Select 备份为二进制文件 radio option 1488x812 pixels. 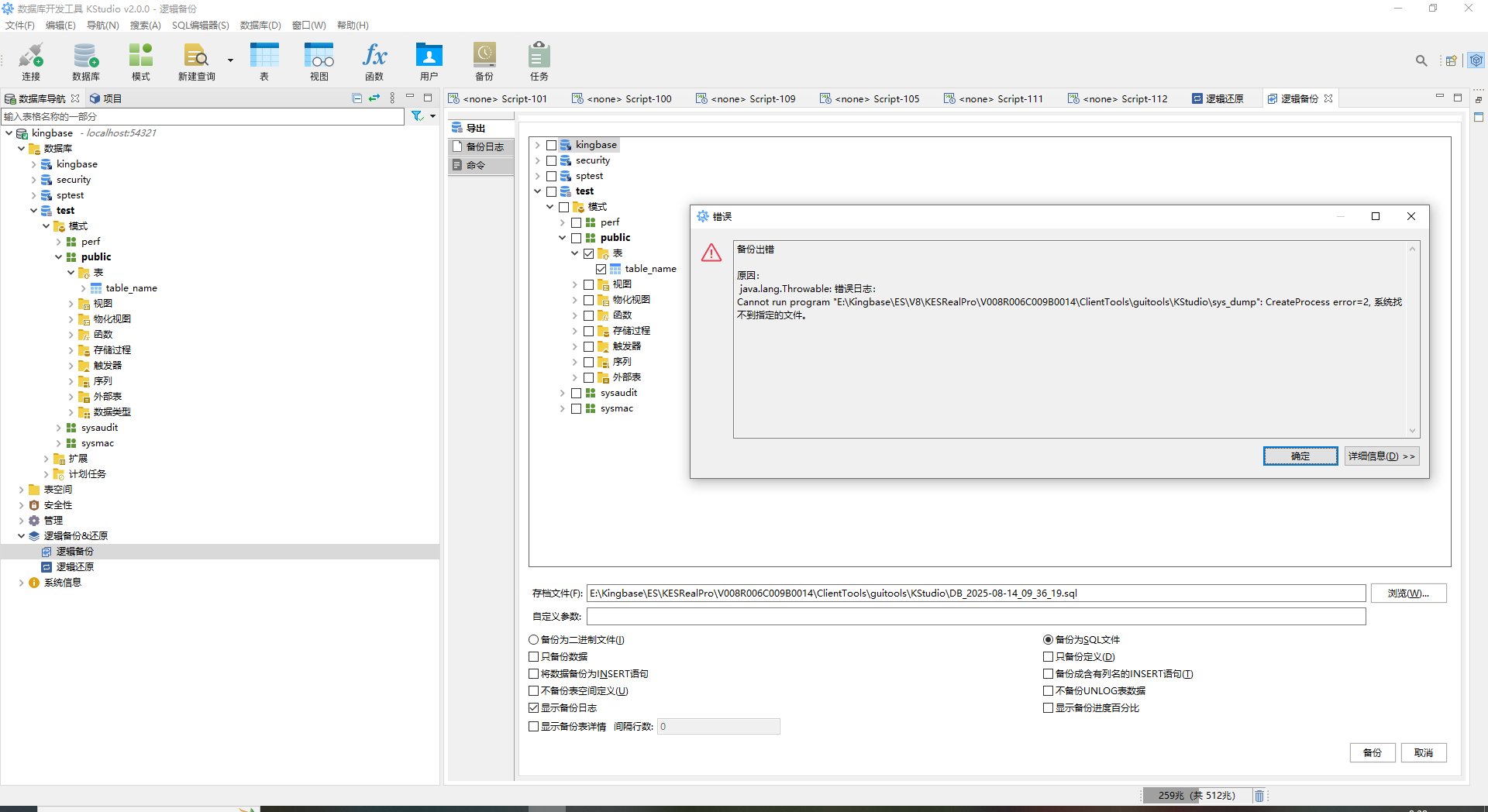[534, 640]
